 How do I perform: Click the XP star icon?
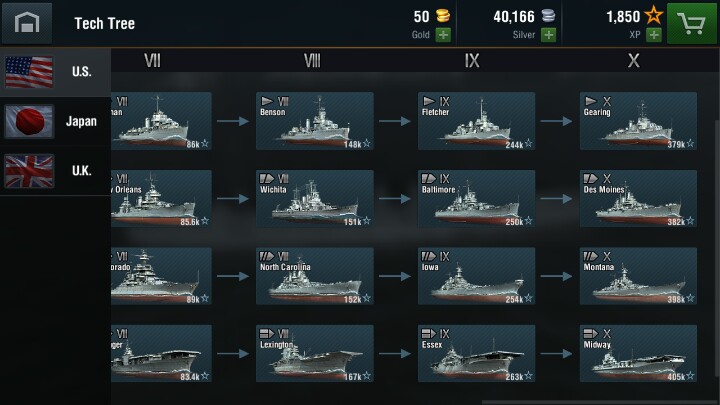[x=655, y=16]
